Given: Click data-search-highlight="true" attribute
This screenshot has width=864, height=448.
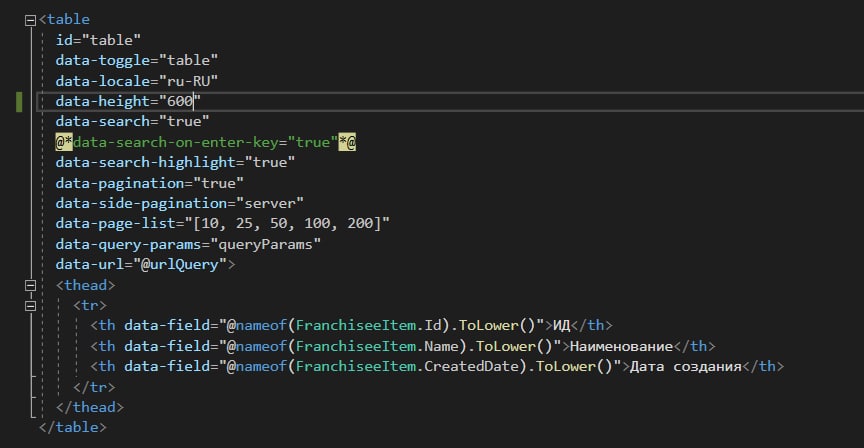Looking at the screenshot, I should tap(175, 163).
